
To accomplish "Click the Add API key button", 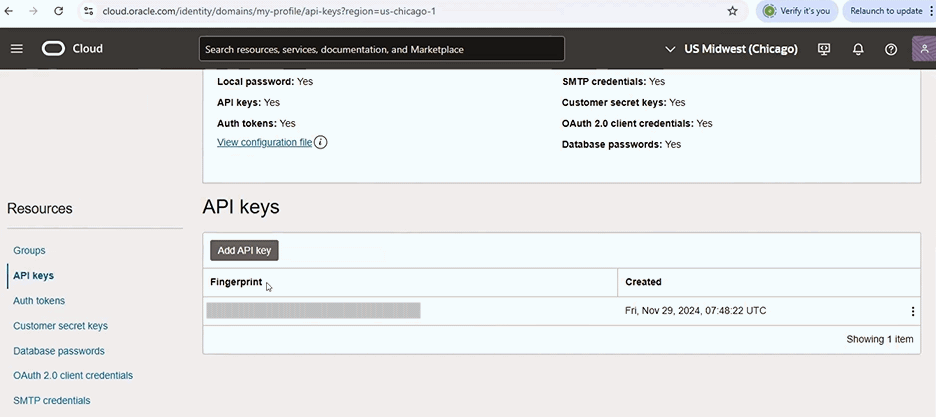I will pos(244,251).
